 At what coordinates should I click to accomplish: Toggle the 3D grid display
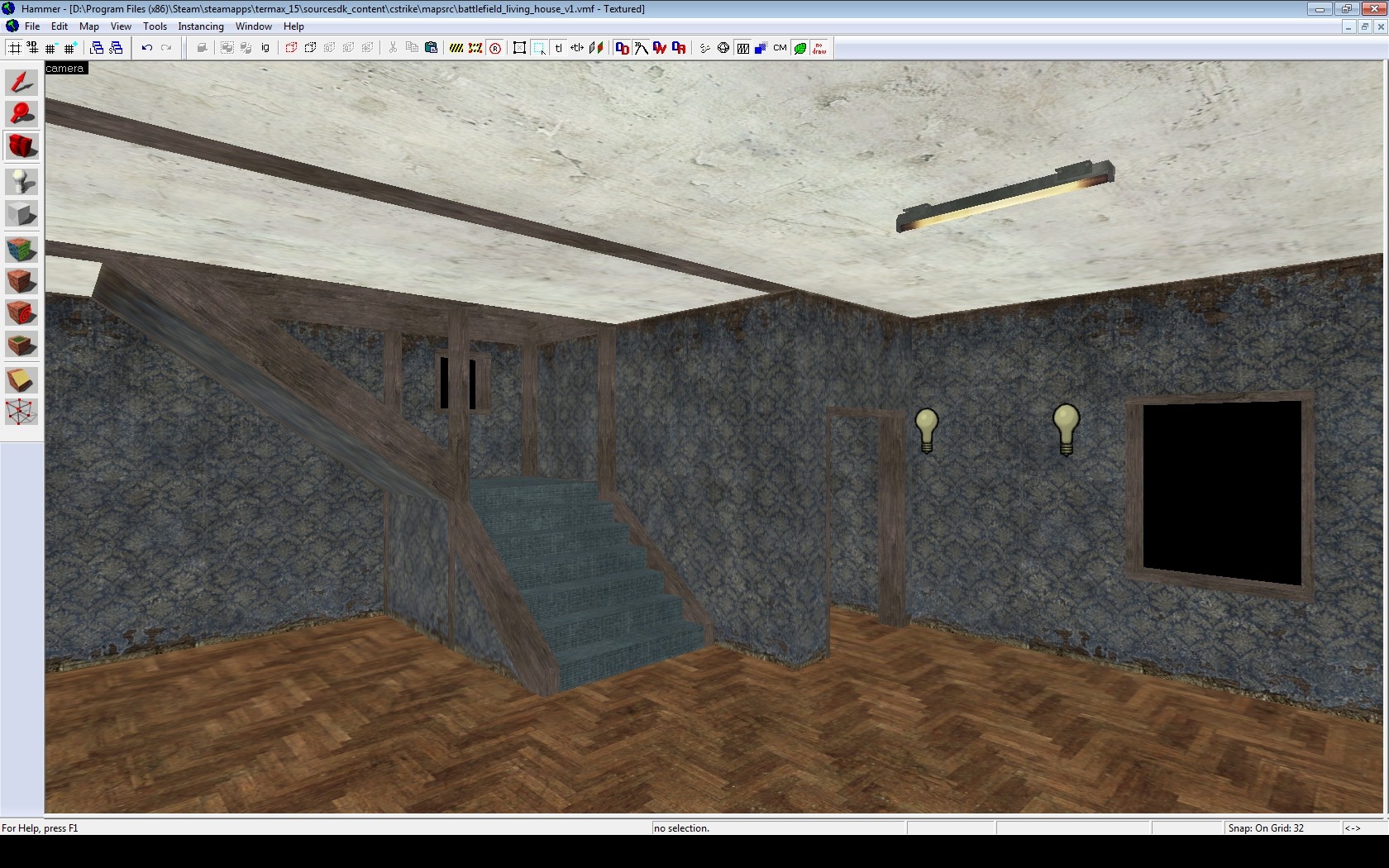(x=33, y=48)
